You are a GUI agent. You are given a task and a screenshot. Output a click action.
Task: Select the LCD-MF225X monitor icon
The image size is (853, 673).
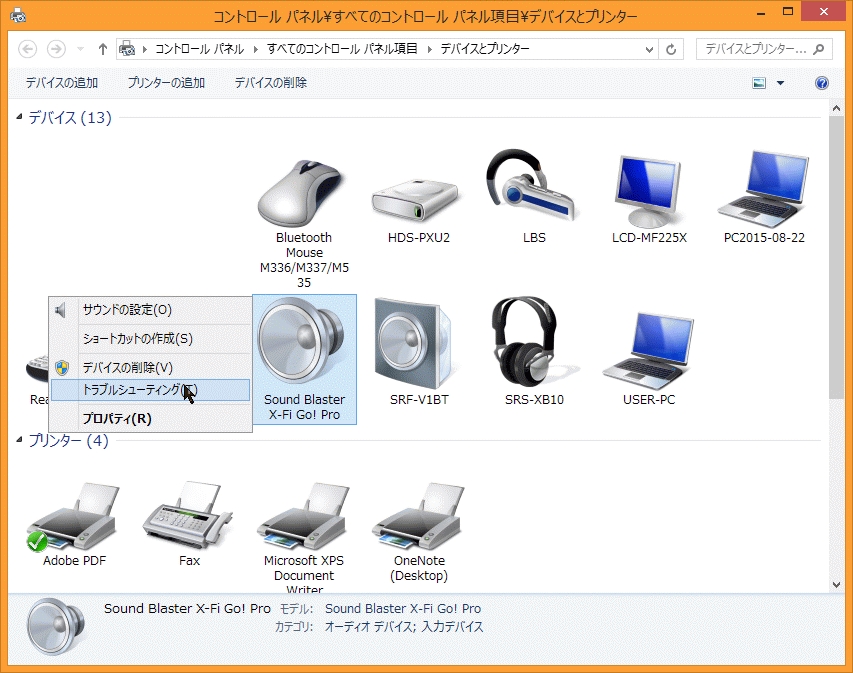tap(648, 191)
